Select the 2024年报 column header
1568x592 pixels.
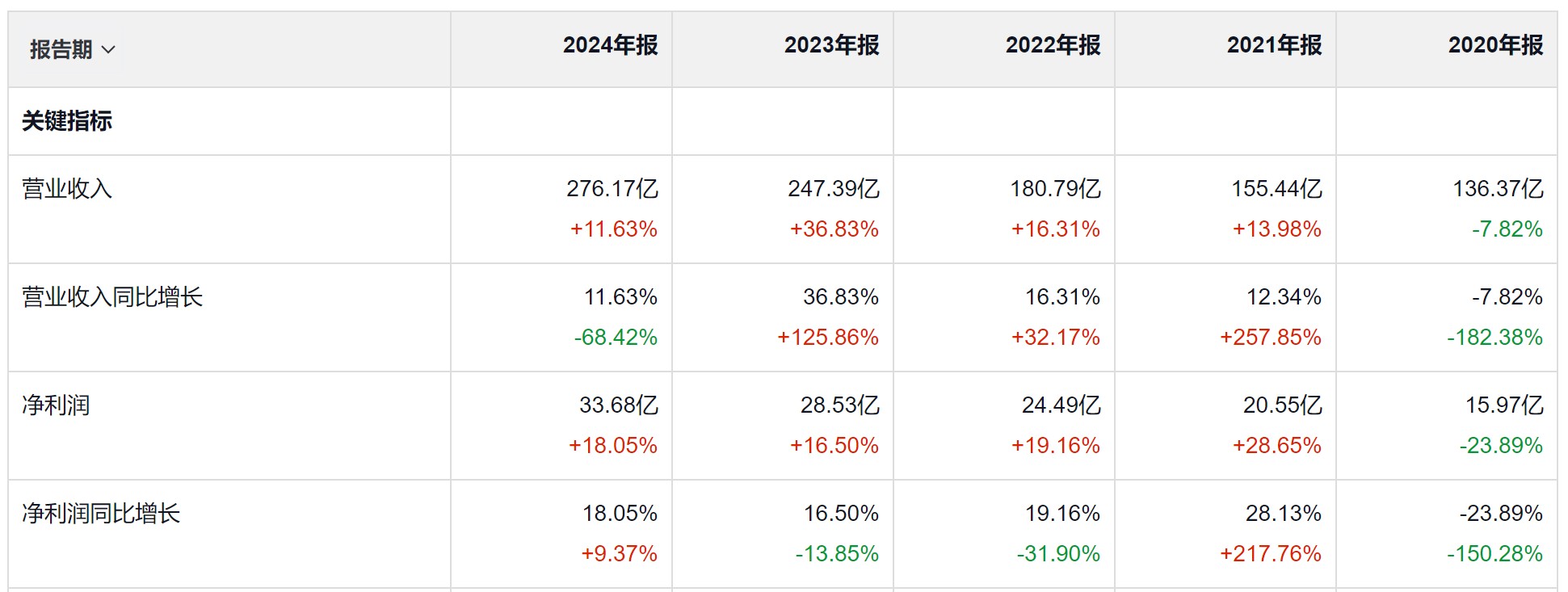(x=610, y=45)
